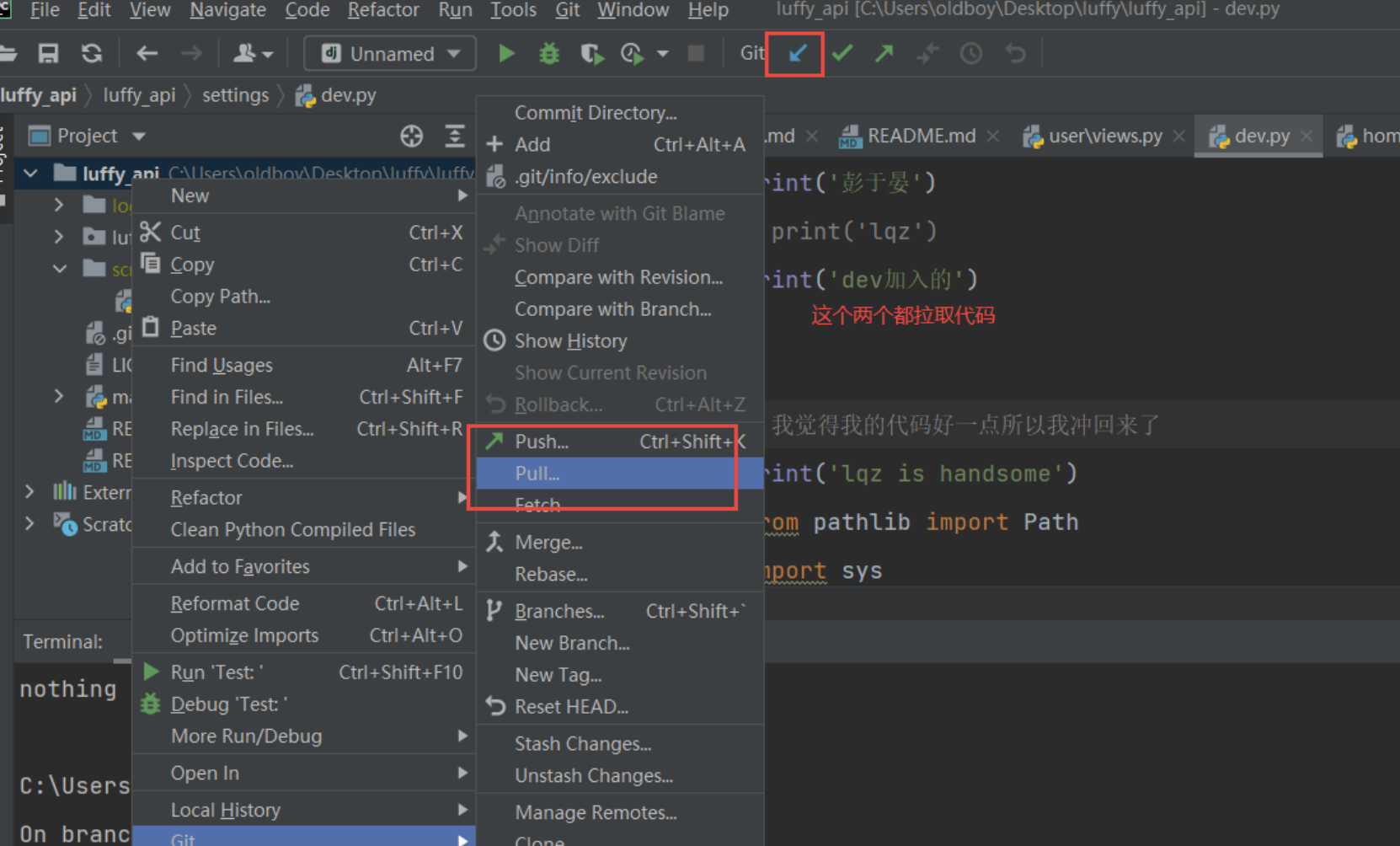1400x846 pixels.
Task: Choose Manage Remotes... in Git submenu
Action: (x=620, y=813)
